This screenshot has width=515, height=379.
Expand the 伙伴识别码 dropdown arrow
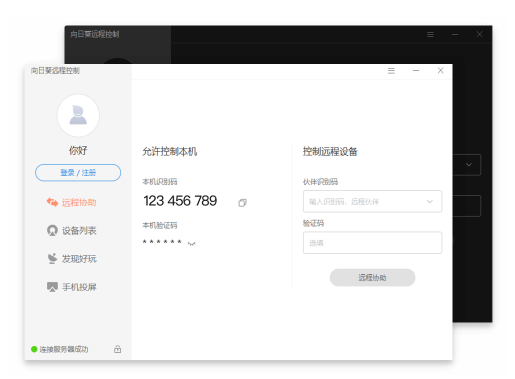click(x=430, y=201)
